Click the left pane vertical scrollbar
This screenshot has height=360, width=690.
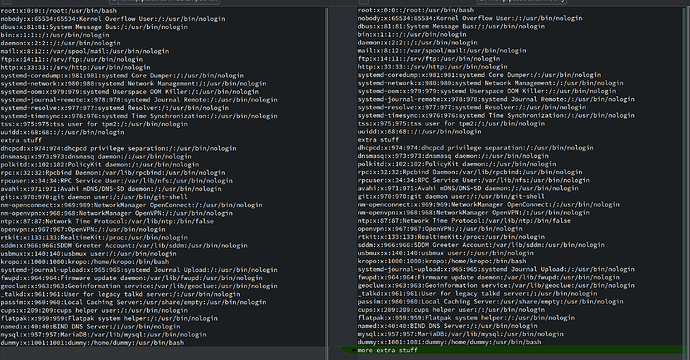[x=327, y=183]
